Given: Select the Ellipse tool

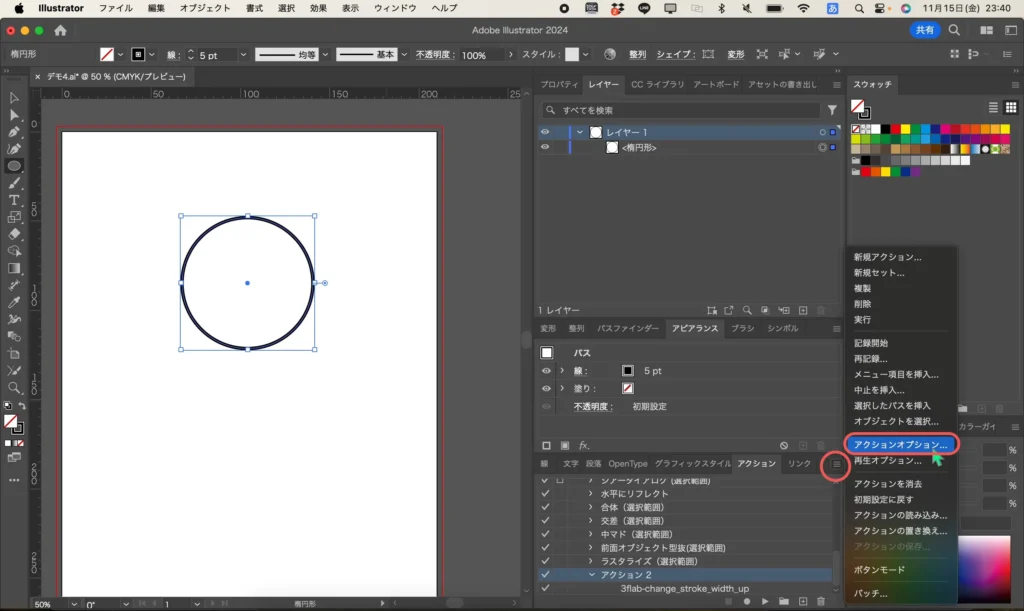Looking at the screenshot, I should click(14, 166).
